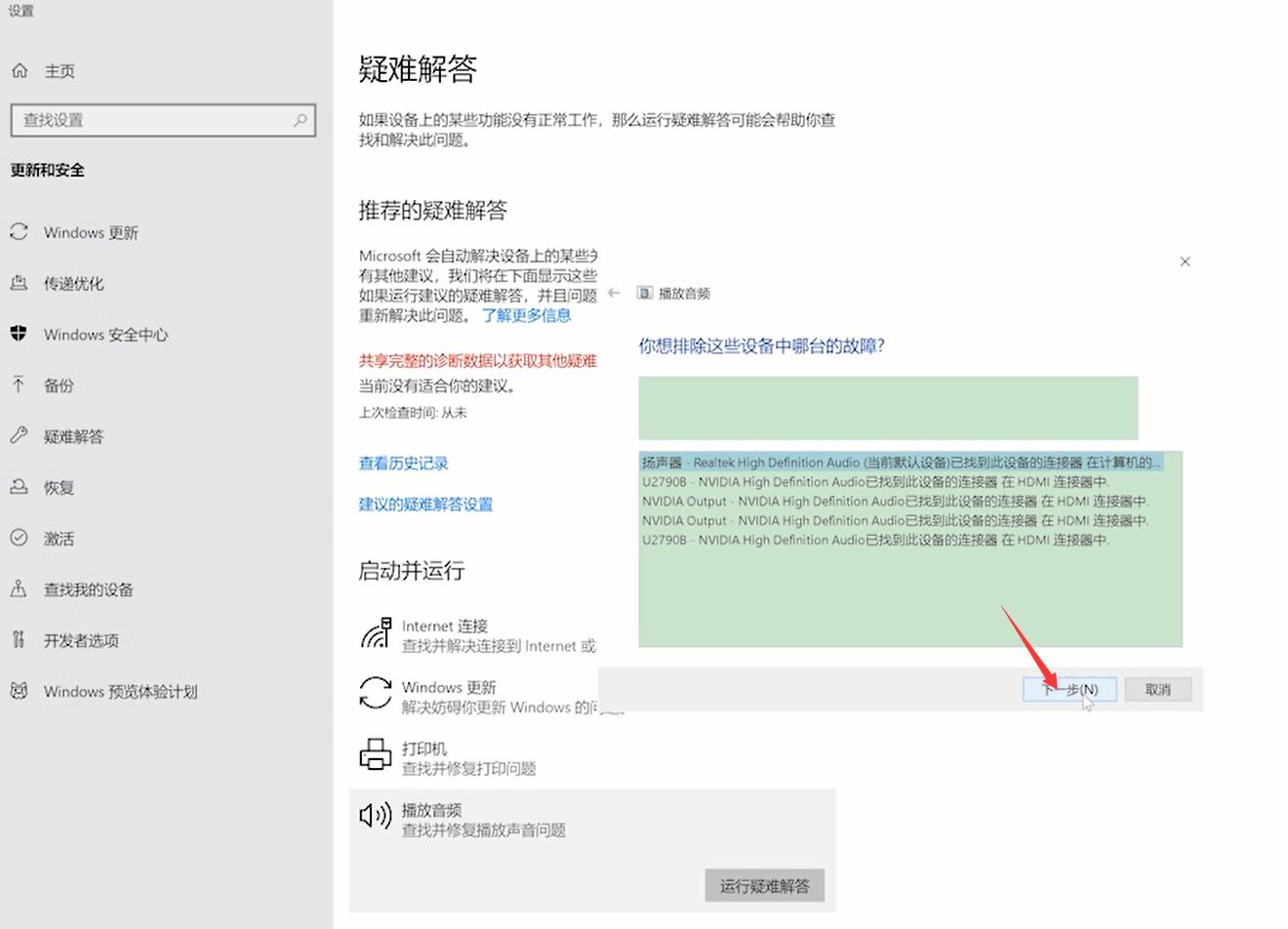The height and width of the screenshot is (929, 1288).
Task: Open Windows 更新 in the sidebar
Action: click(91, 232)
